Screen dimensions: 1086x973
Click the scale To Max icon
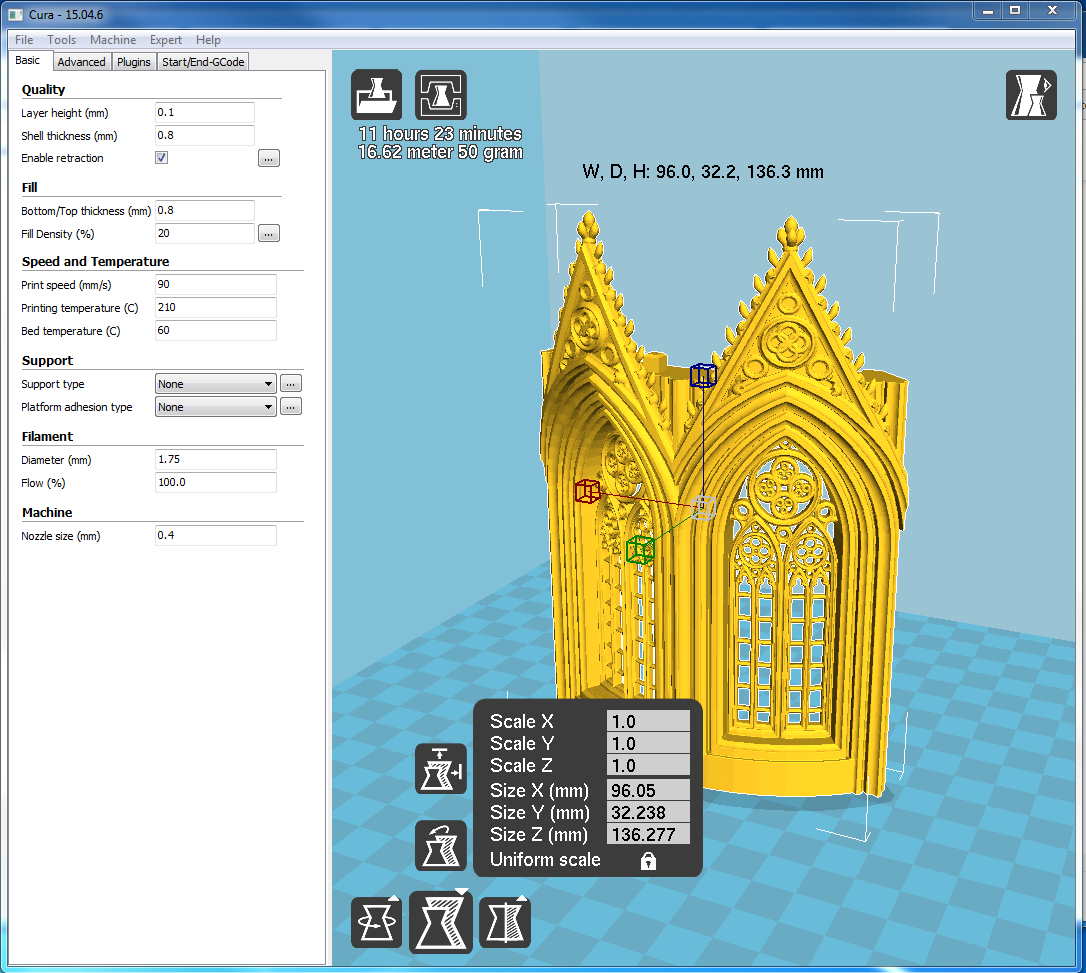click(x=441, y=769)
